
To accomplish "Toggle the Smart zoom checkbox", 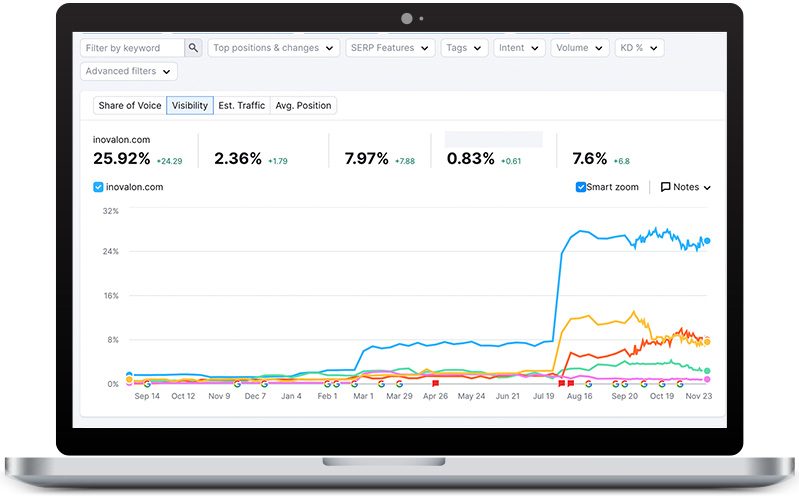I will [581, 187].
